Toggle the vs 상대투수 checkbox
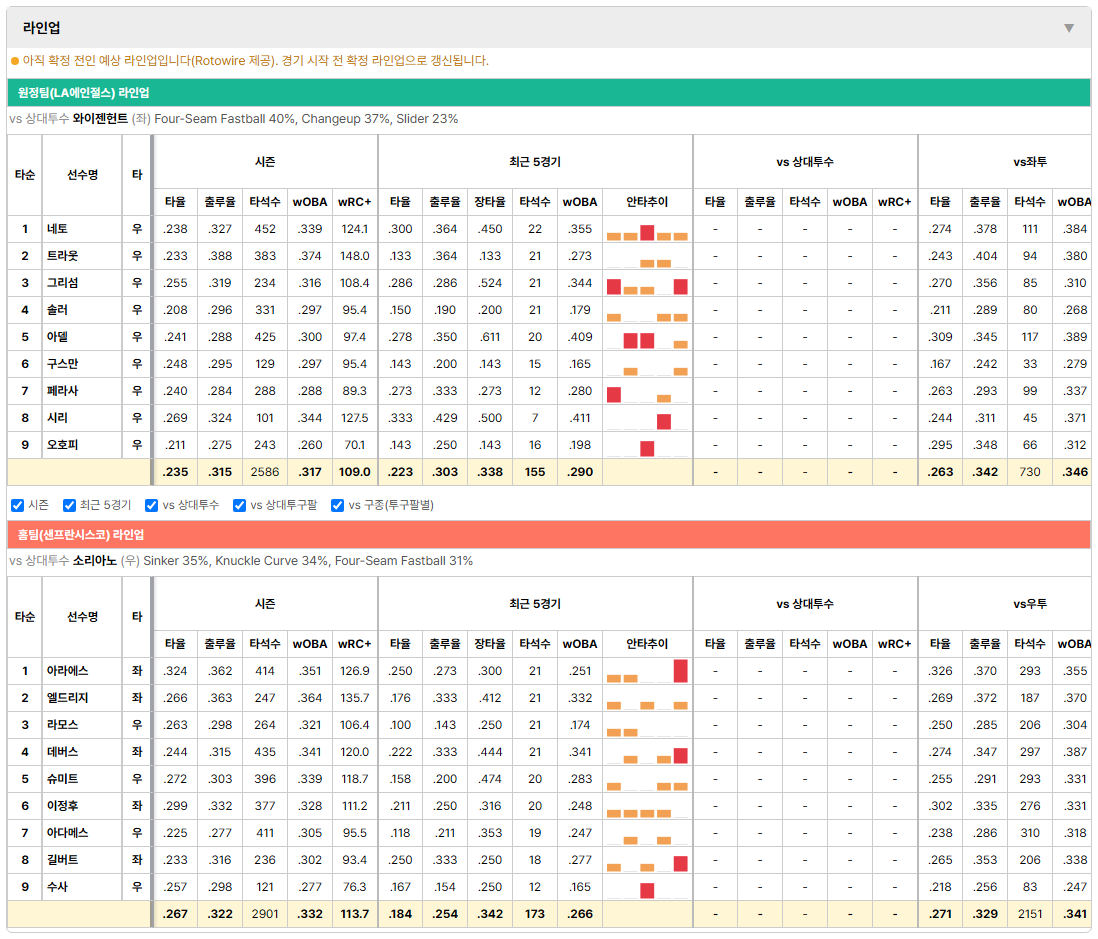1098x939 pixels. click(x=151, y=505)
